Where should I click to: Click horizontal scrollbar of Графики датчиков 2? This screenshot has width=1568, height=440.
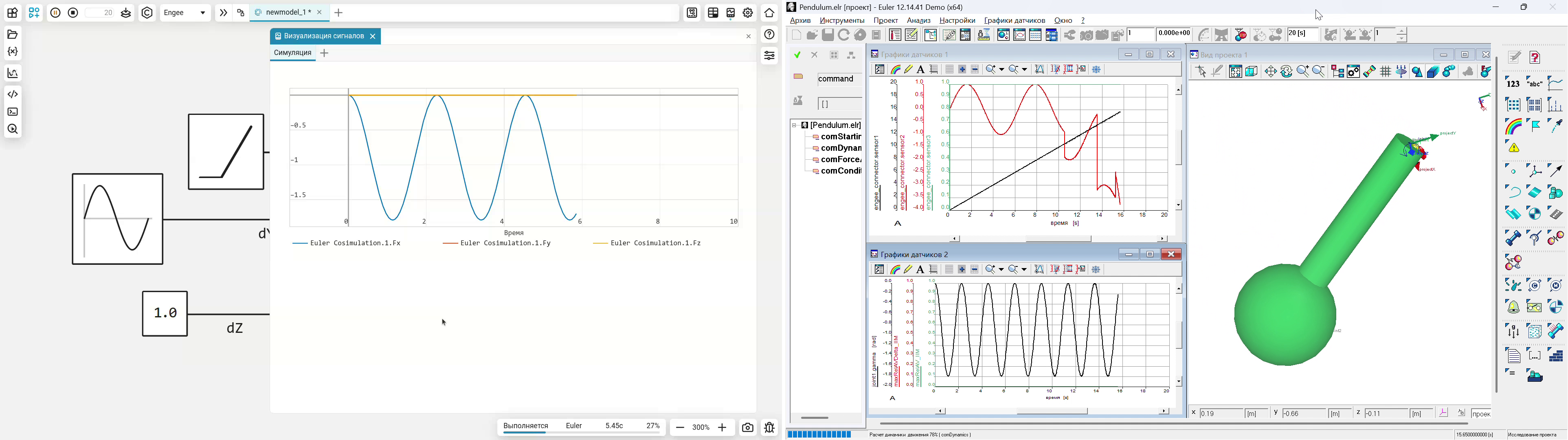1052,411
